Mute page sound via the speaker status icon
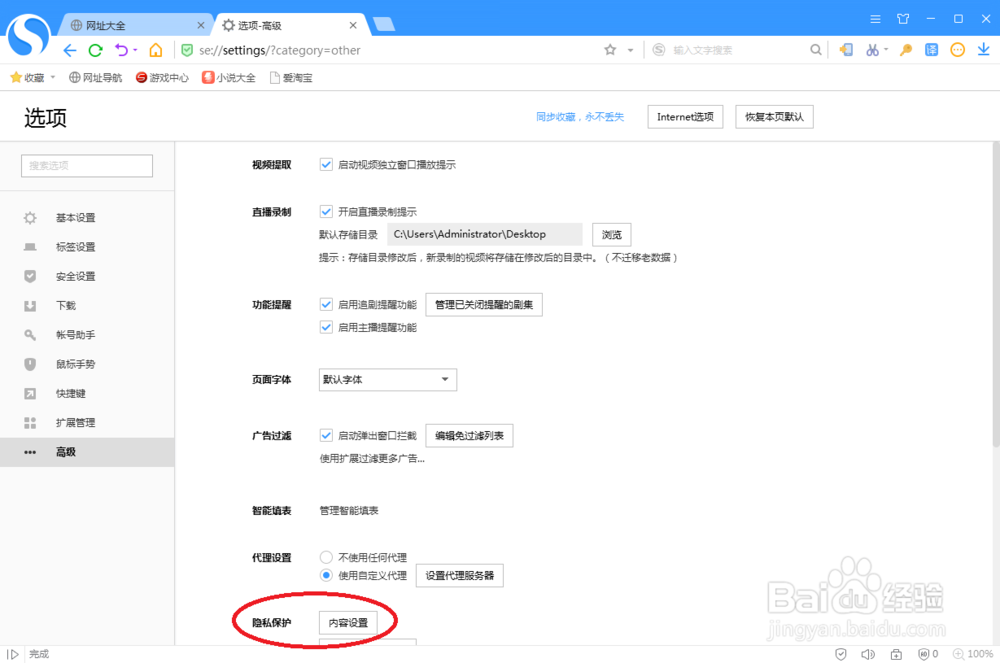 [x=868, y=653]
